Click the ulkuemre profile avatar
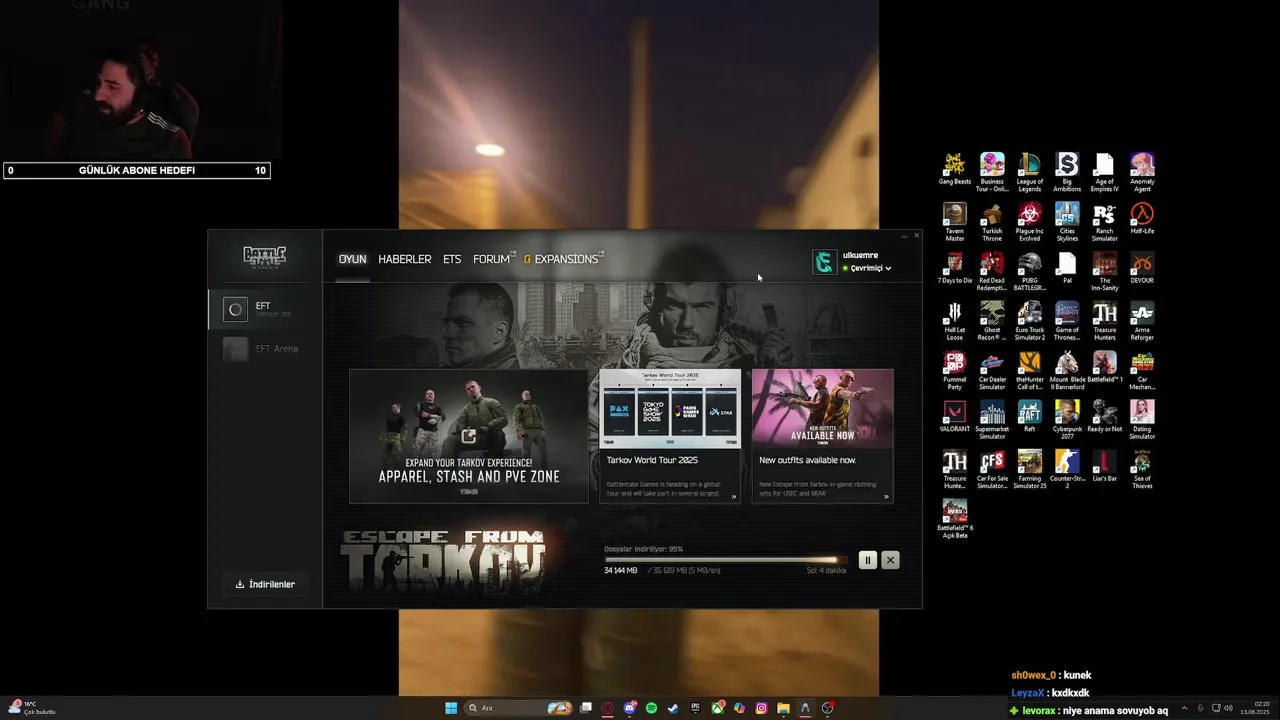Image resolution: width=1280 pixels, height=720 pixels. (x=824, y=262)
